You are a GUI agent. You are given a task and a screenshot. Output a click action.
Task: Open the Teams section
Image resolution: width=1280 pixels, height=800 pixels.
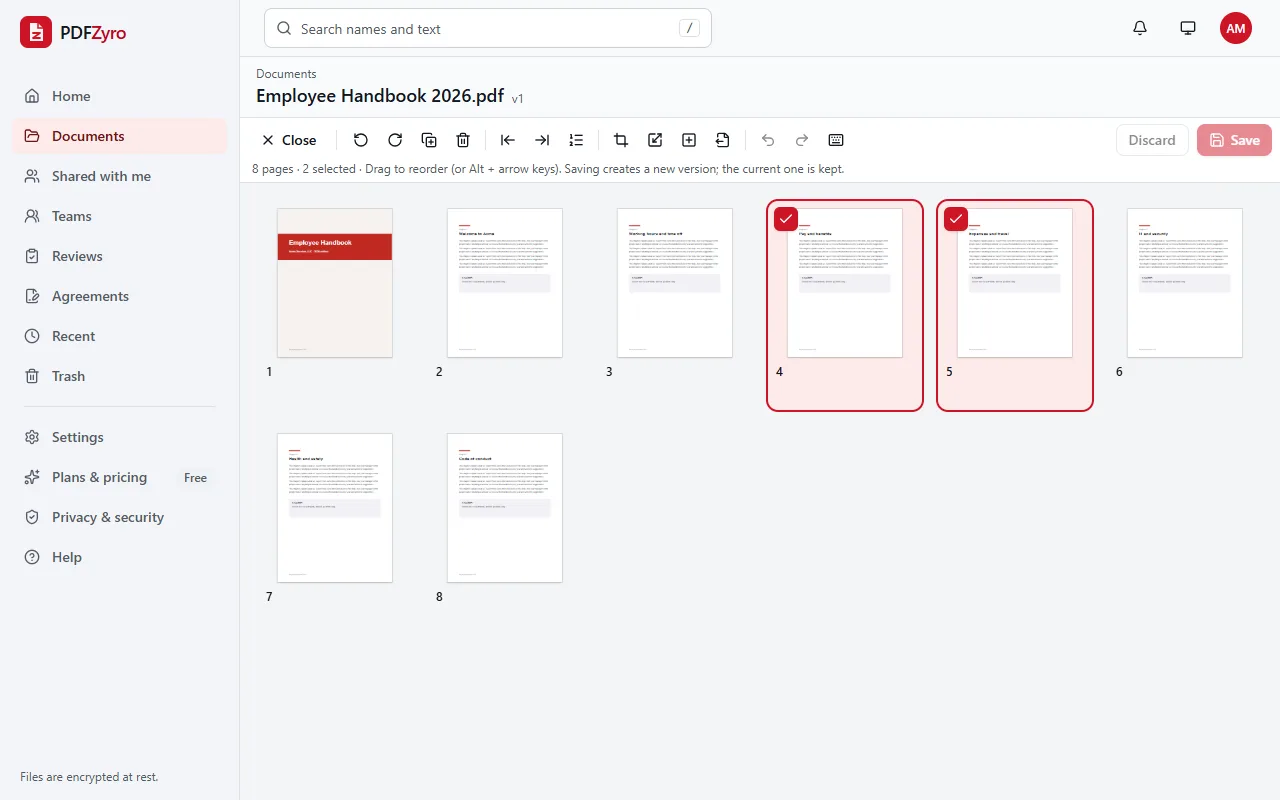click(120, 216)
